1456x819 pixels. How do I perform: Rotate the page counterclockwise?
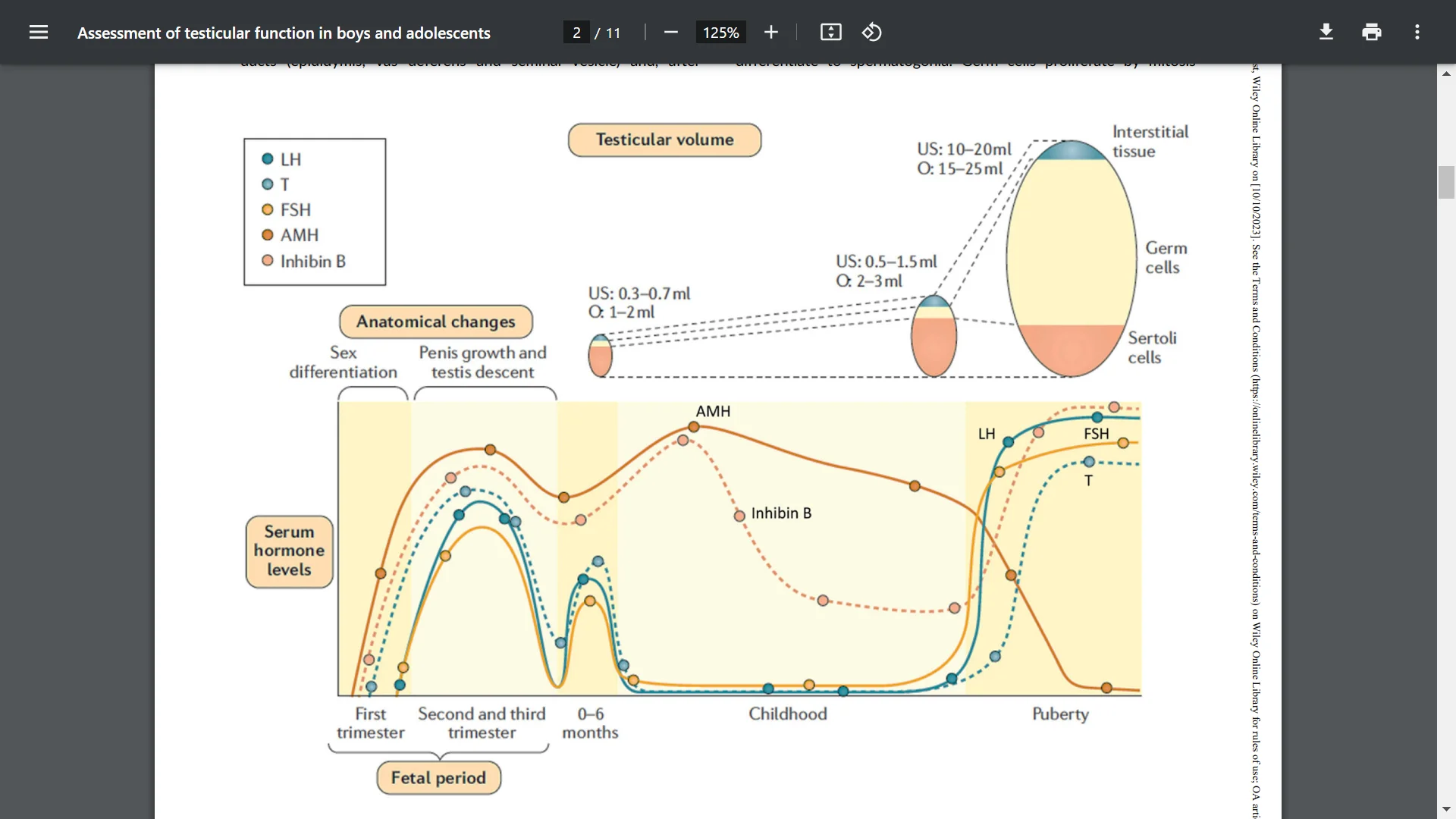click(x=871, y=32)
